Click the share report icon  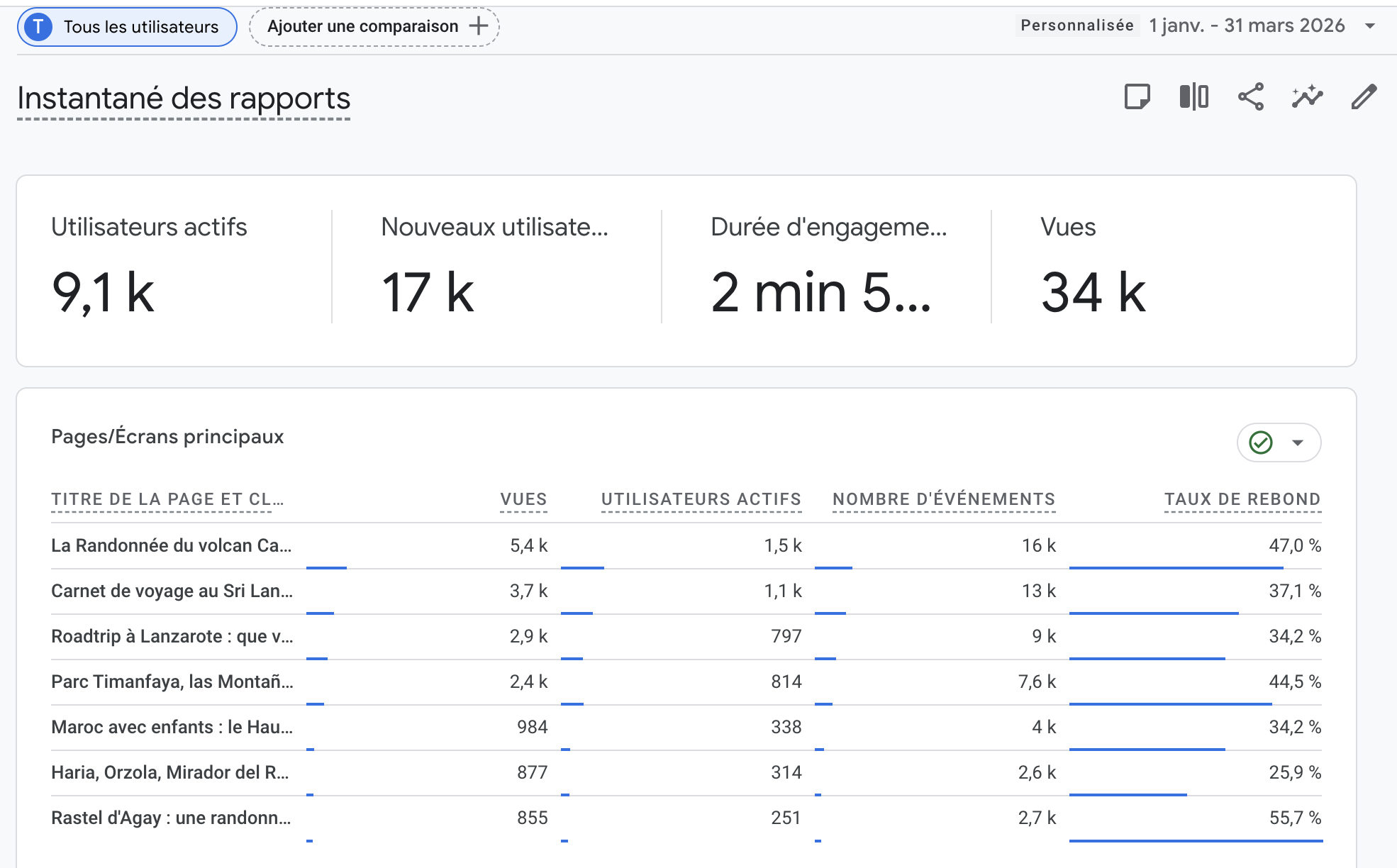click(x=1250, y=96)
